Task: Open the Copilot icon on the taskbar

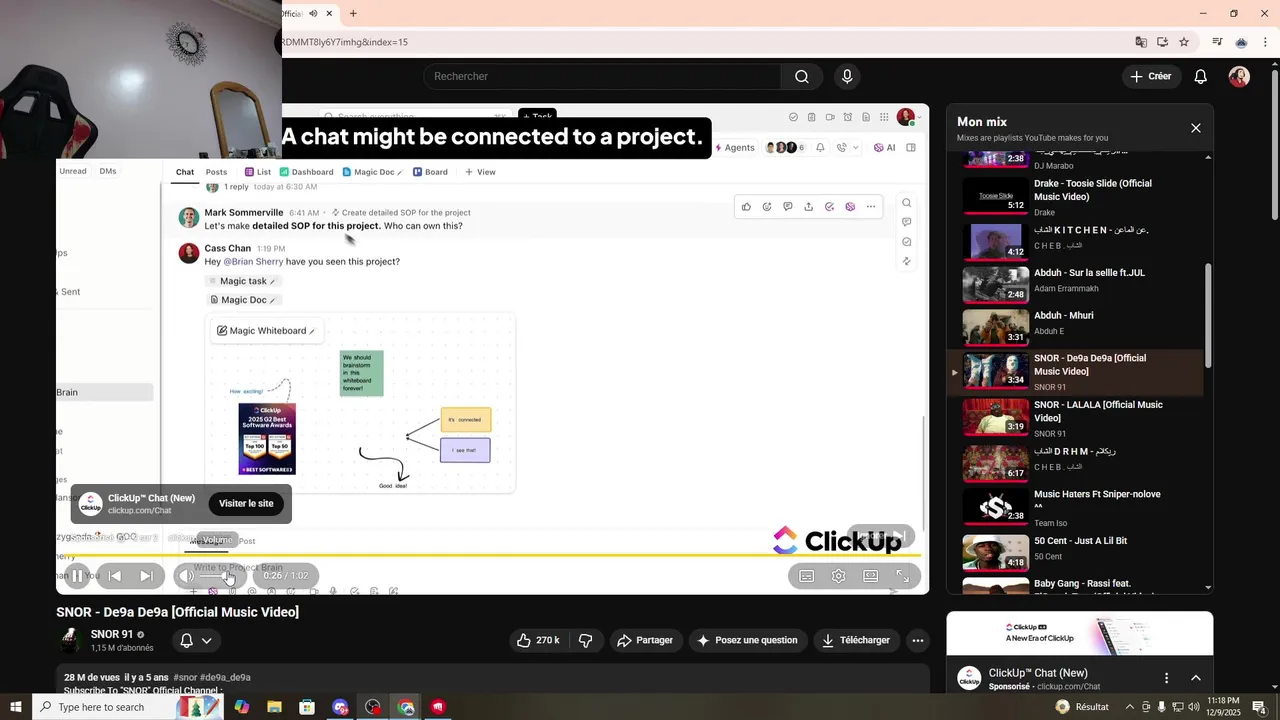Action: point(241,707)
